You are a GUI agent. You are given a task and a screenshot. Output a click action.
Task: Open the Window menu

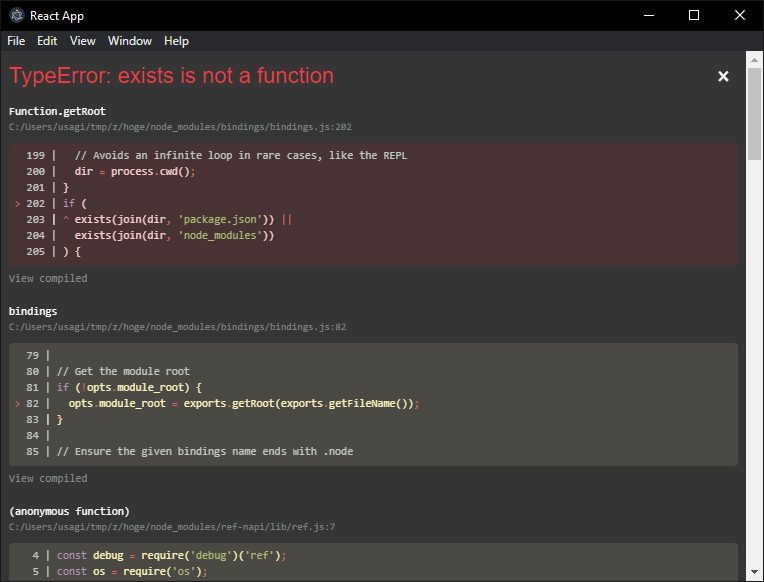[x=130, y=41]
